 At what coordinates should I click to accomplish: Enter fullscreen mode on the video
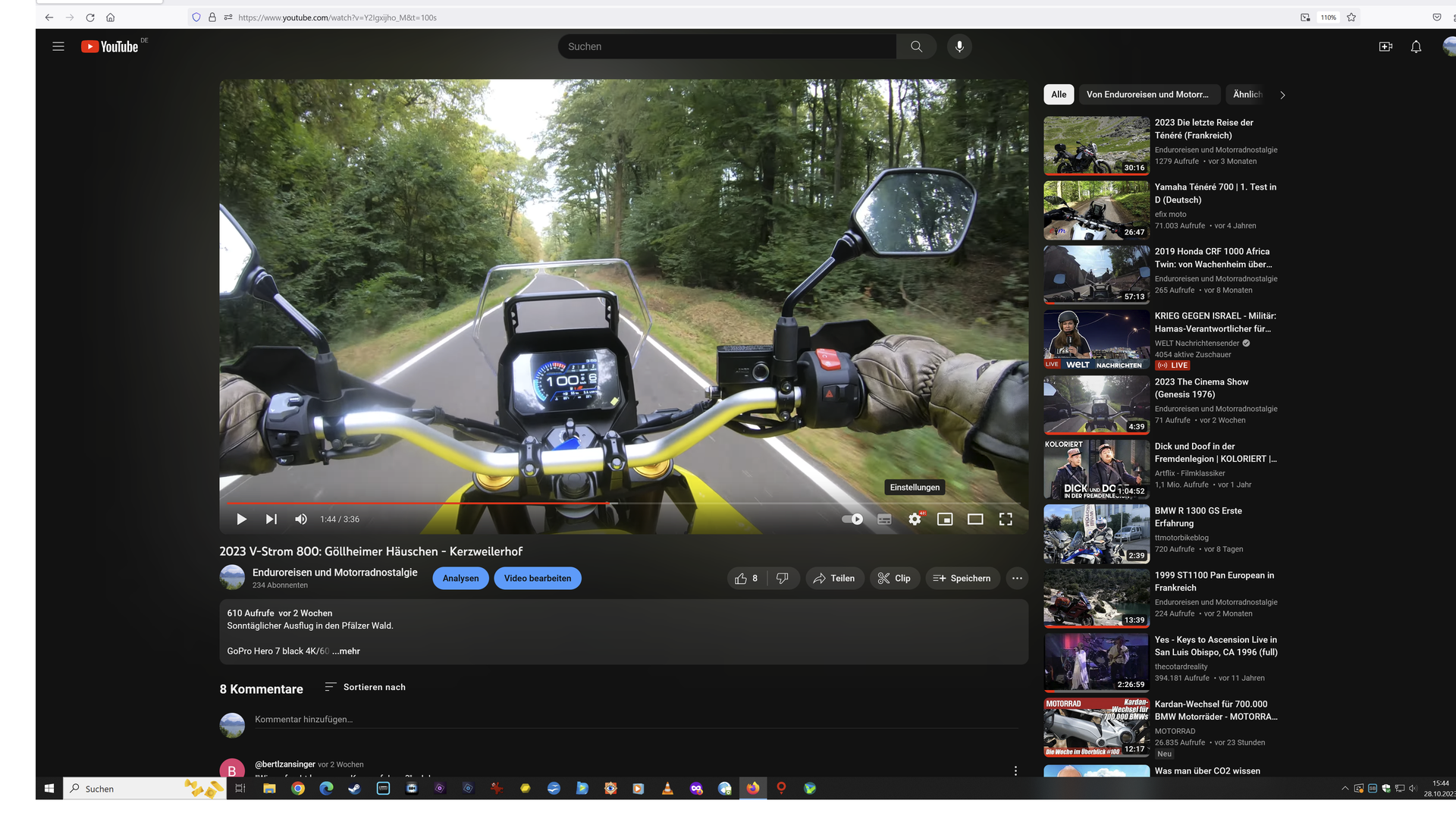1006,519
